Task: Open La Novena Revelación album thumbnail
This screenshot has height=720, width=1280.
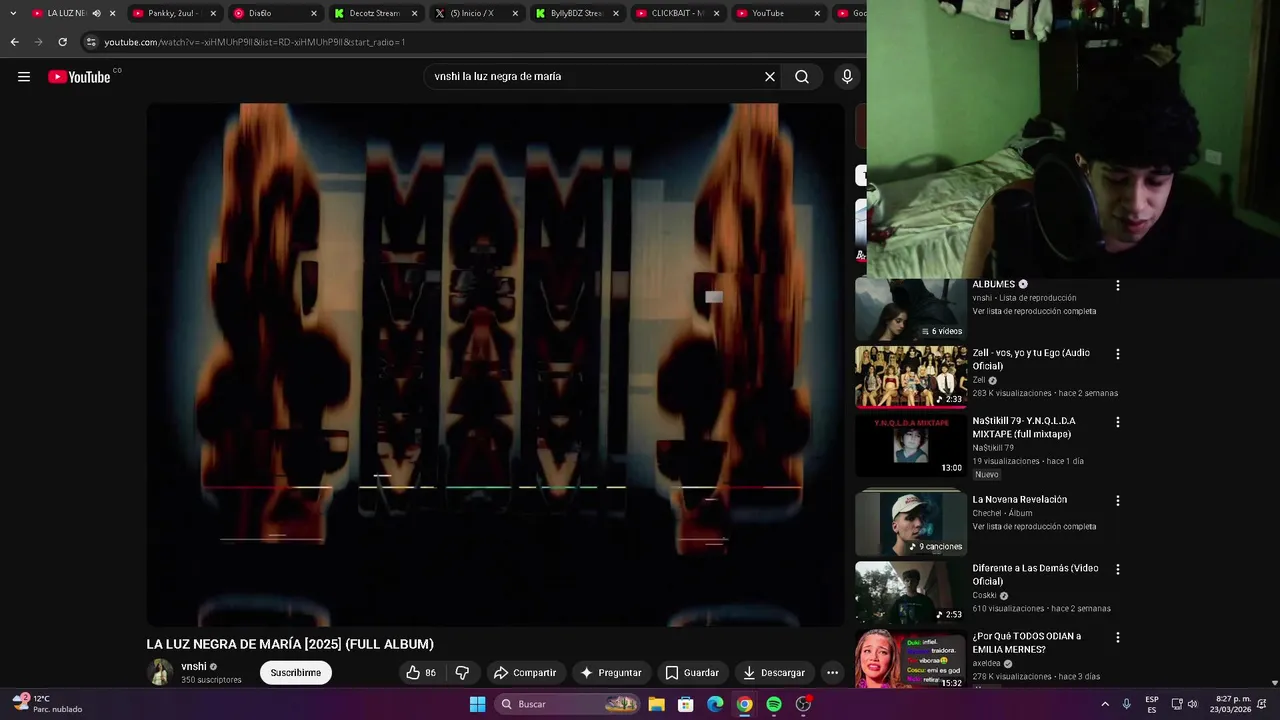Action: coord(911,524)
